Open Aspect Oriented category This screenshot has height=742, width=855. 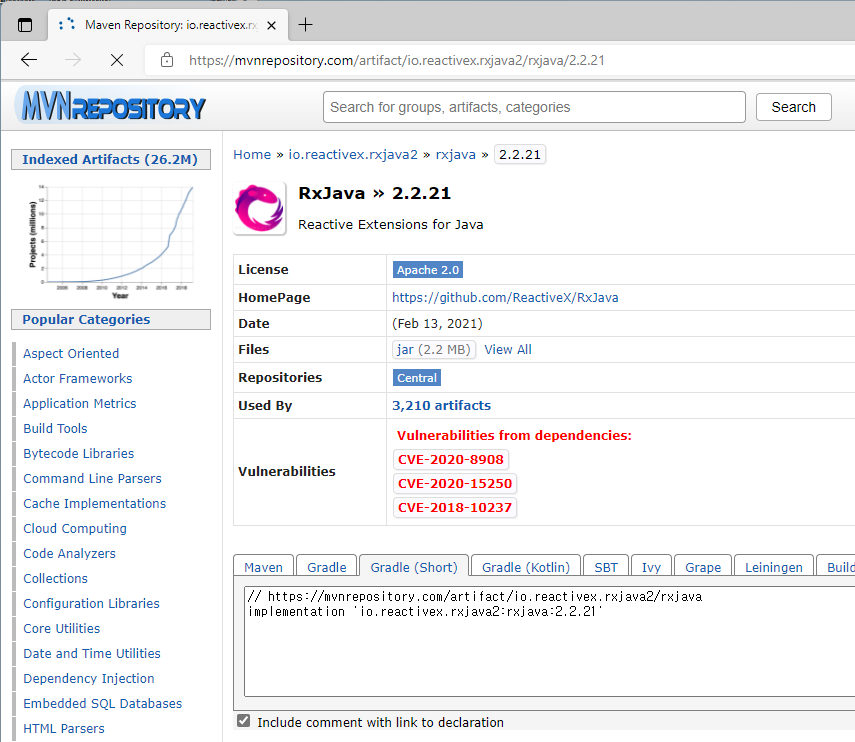(x=71, y=353)
